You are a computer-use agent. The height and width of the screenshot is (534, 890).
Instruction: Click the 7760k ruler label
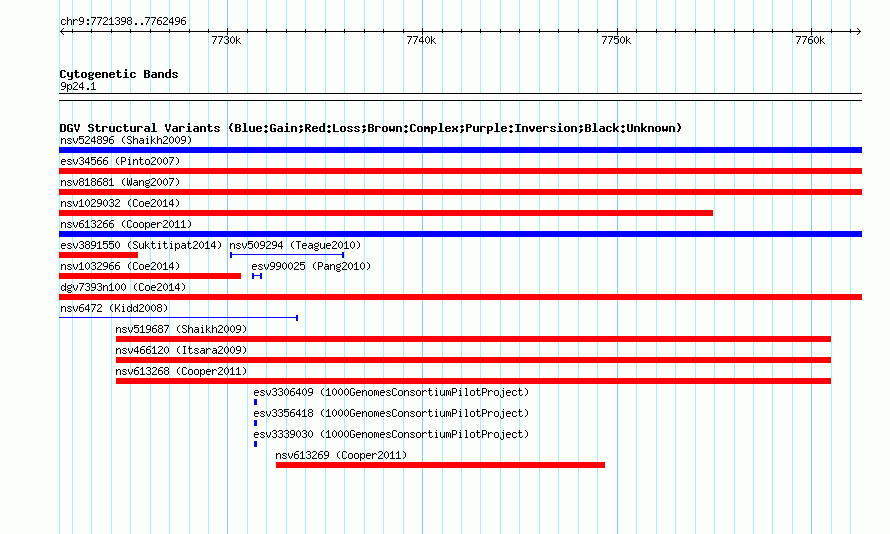click(810, 40)
